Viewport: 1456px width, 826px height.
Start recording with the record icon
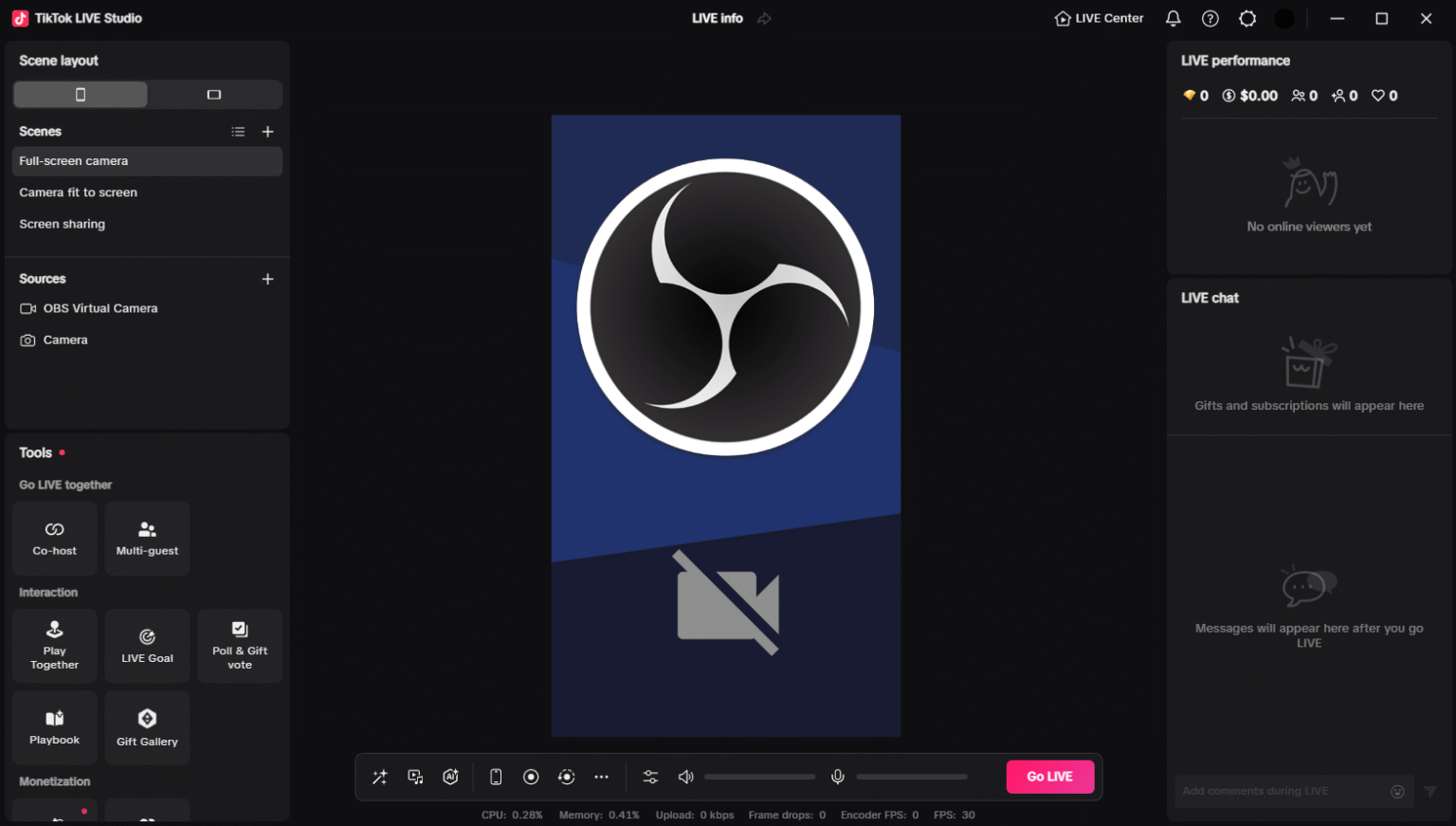[x=531, y=776]
